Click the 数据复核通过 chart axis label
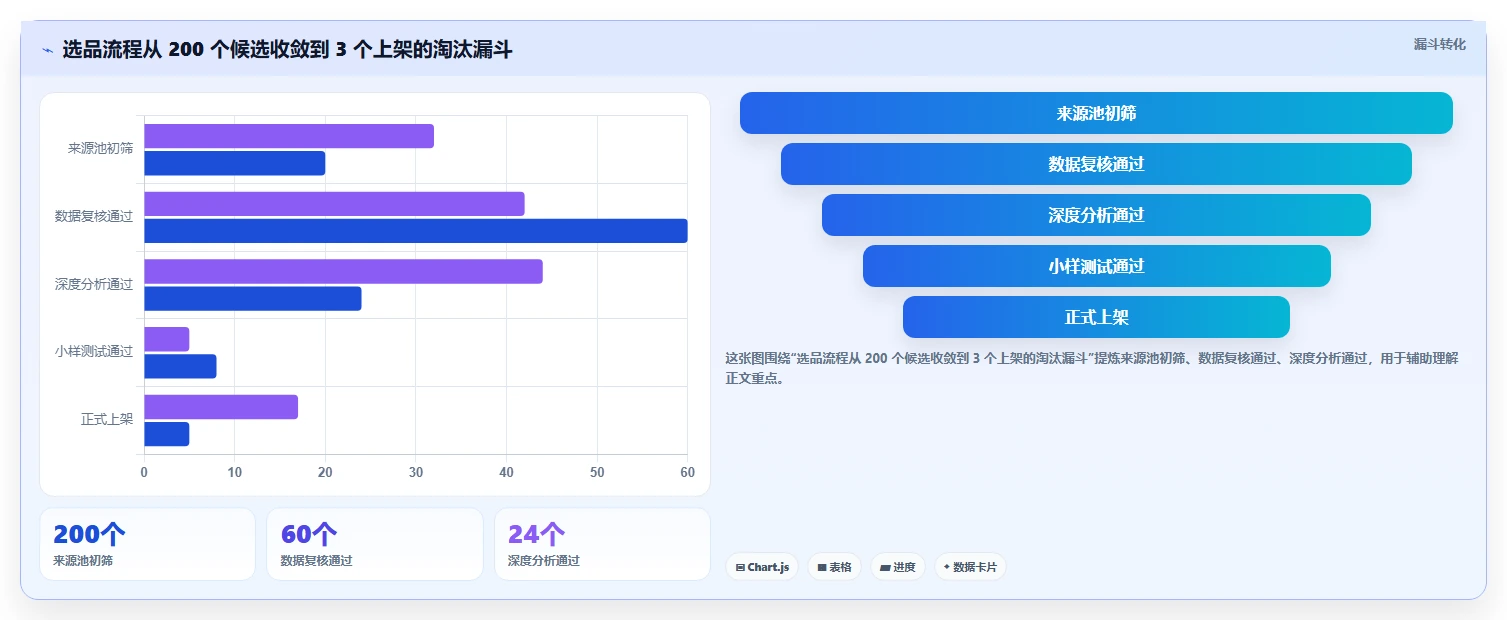 tap(94, 216)
